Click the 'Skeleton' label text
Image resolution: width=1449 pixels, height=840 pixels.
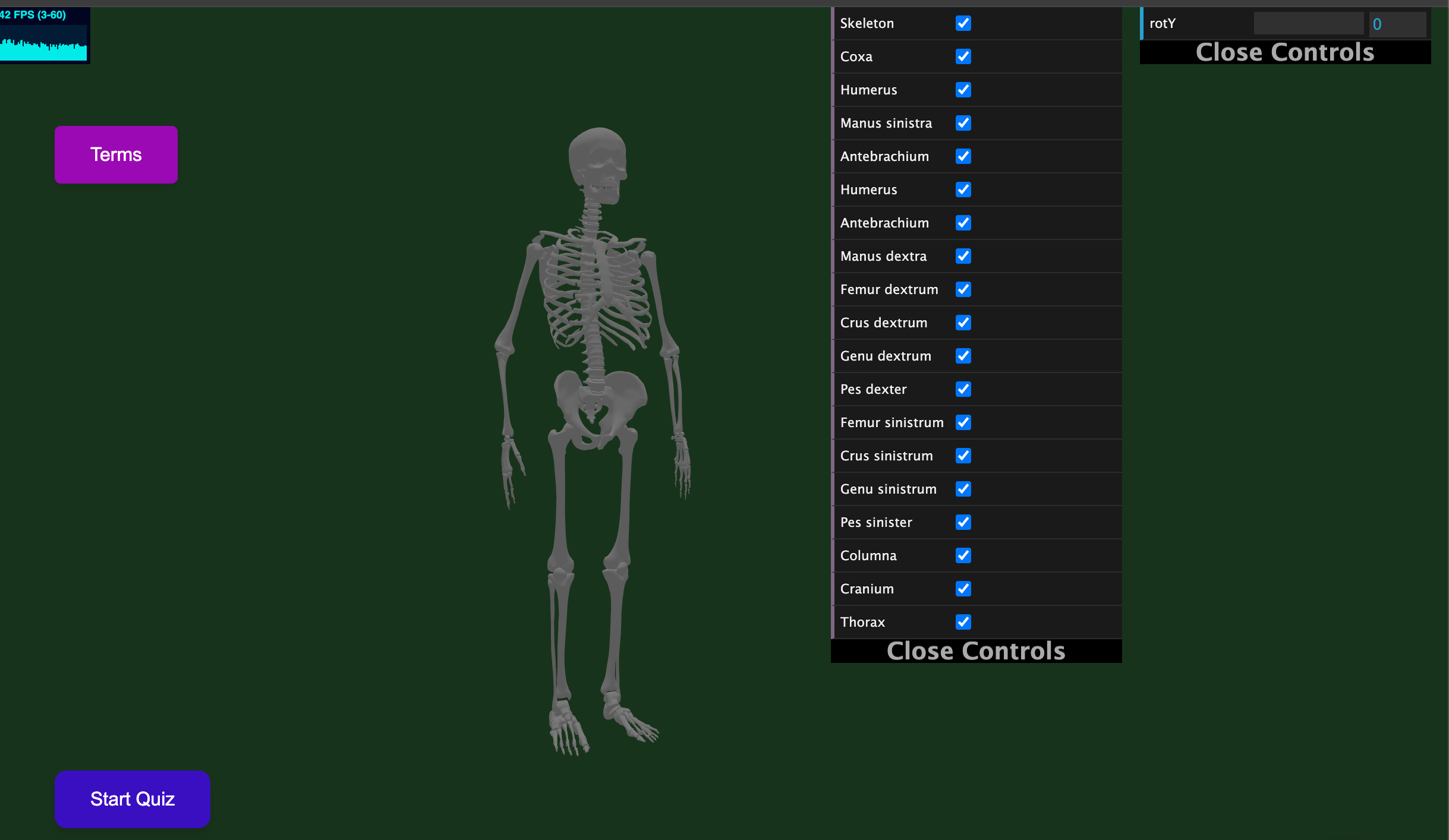tap(867, 23)
